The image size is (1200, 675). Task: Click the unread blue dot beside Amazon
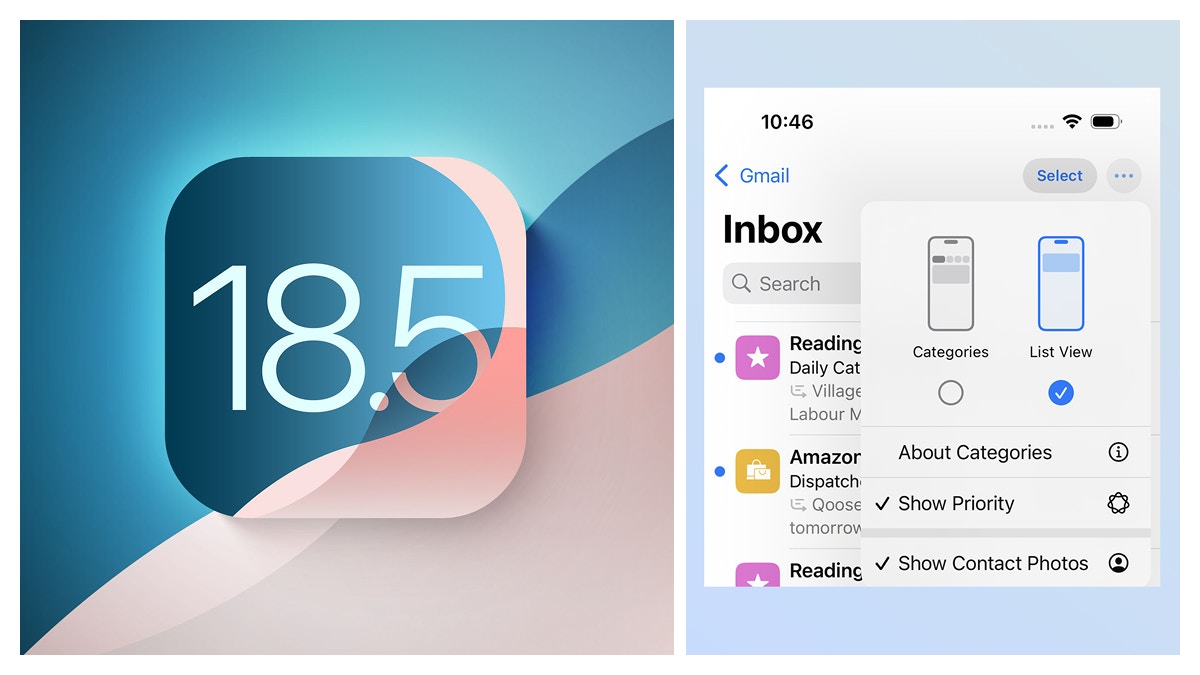(x=720, y=471)
